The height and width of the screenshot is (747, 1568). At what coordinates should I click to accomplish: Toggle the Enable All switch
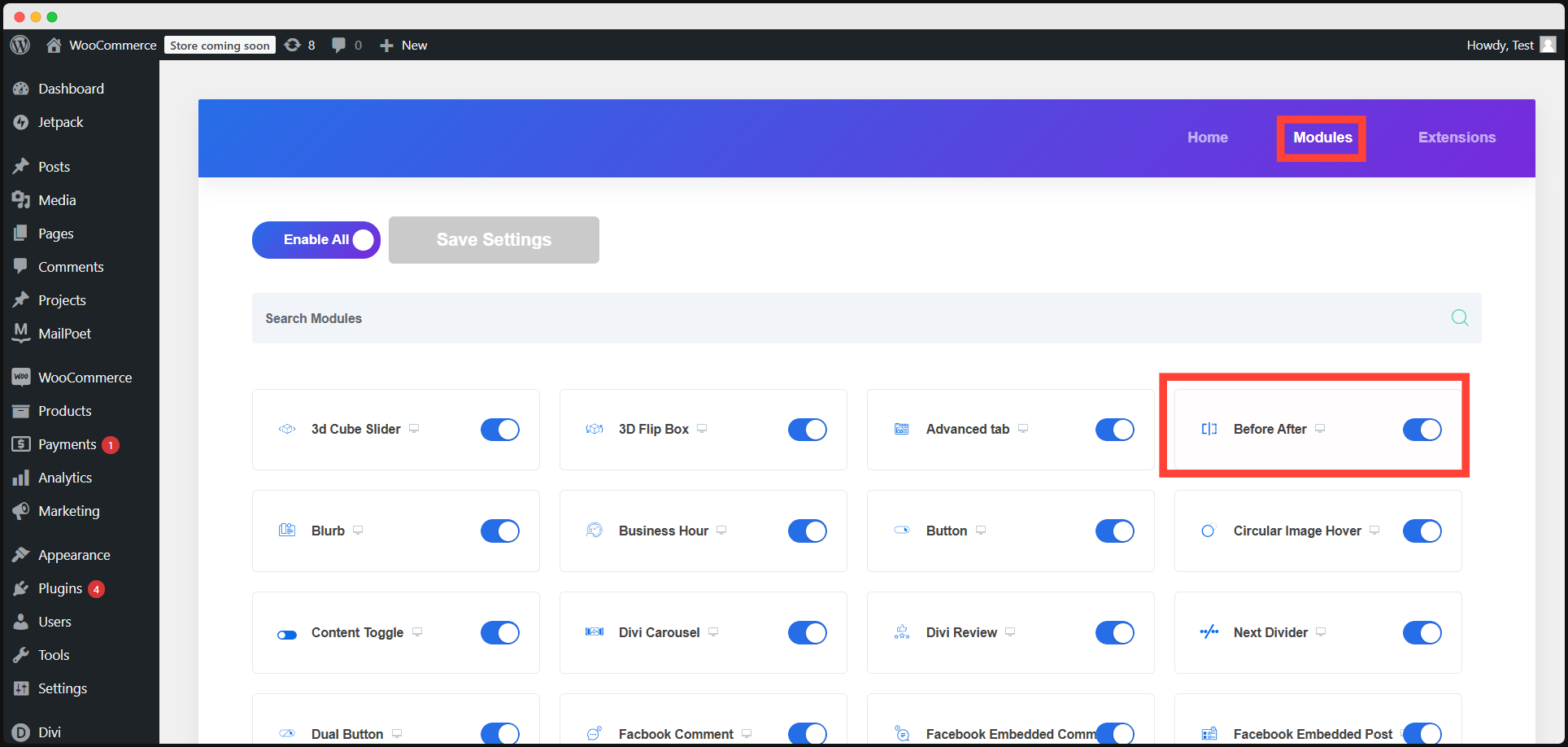click(316, 240)
